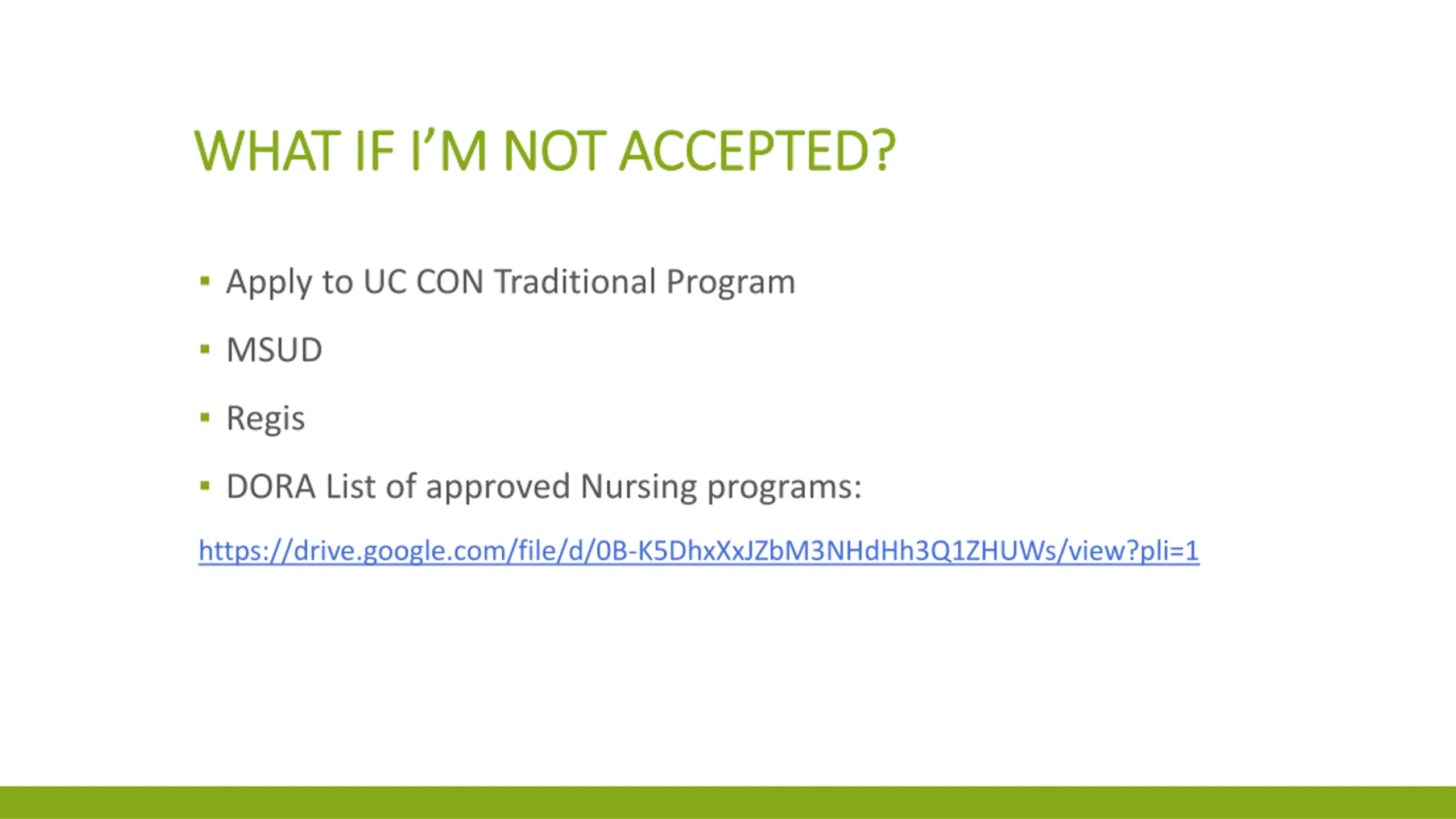Click the green bullet marker beside 'Apply to UC CON'
1456x819 pixels.
(205, 281)
